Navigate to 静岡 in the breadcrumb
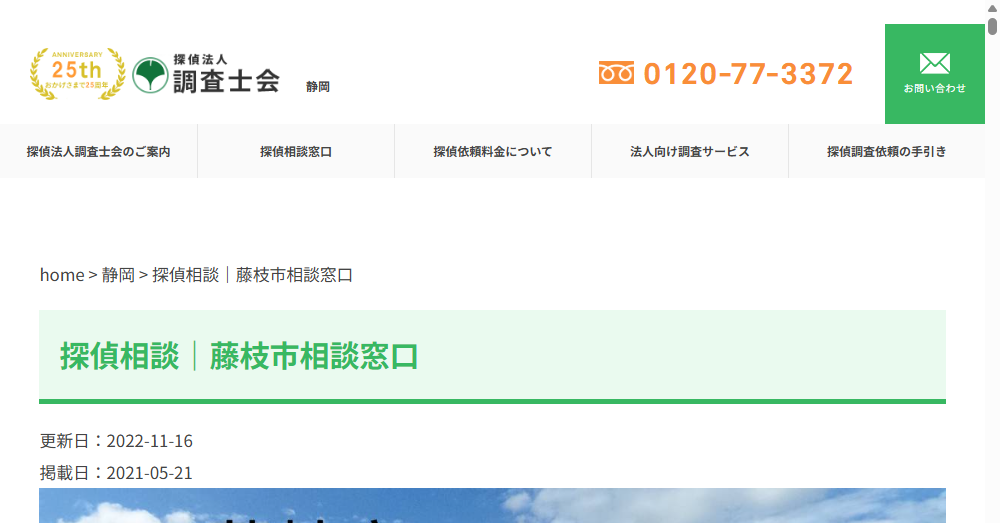 (118, 275)
